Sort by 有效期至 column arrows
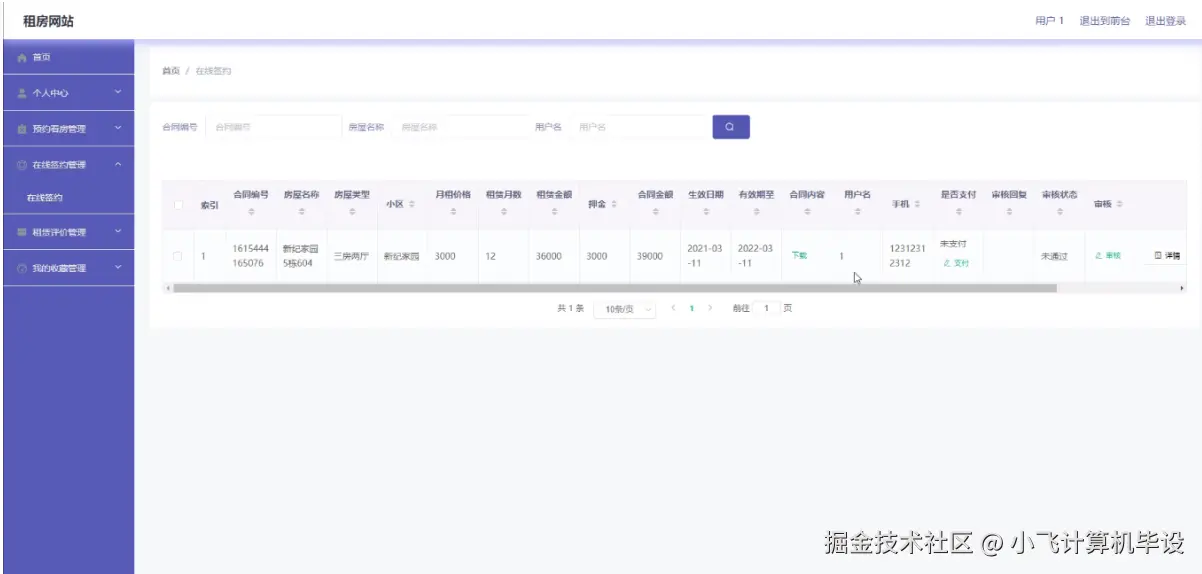 coord(757,212)
